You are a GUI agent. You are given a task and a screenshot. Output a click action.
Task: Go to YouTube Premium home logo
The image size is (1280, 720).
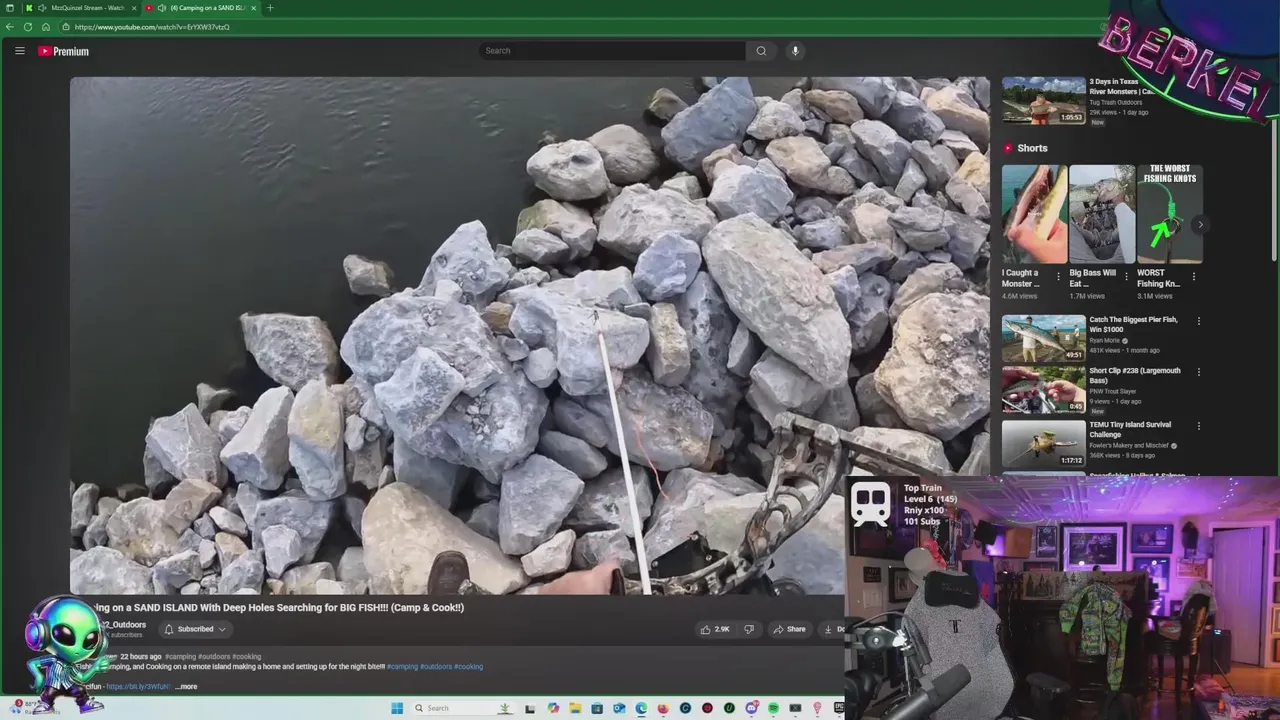click(x=64, y=51)
